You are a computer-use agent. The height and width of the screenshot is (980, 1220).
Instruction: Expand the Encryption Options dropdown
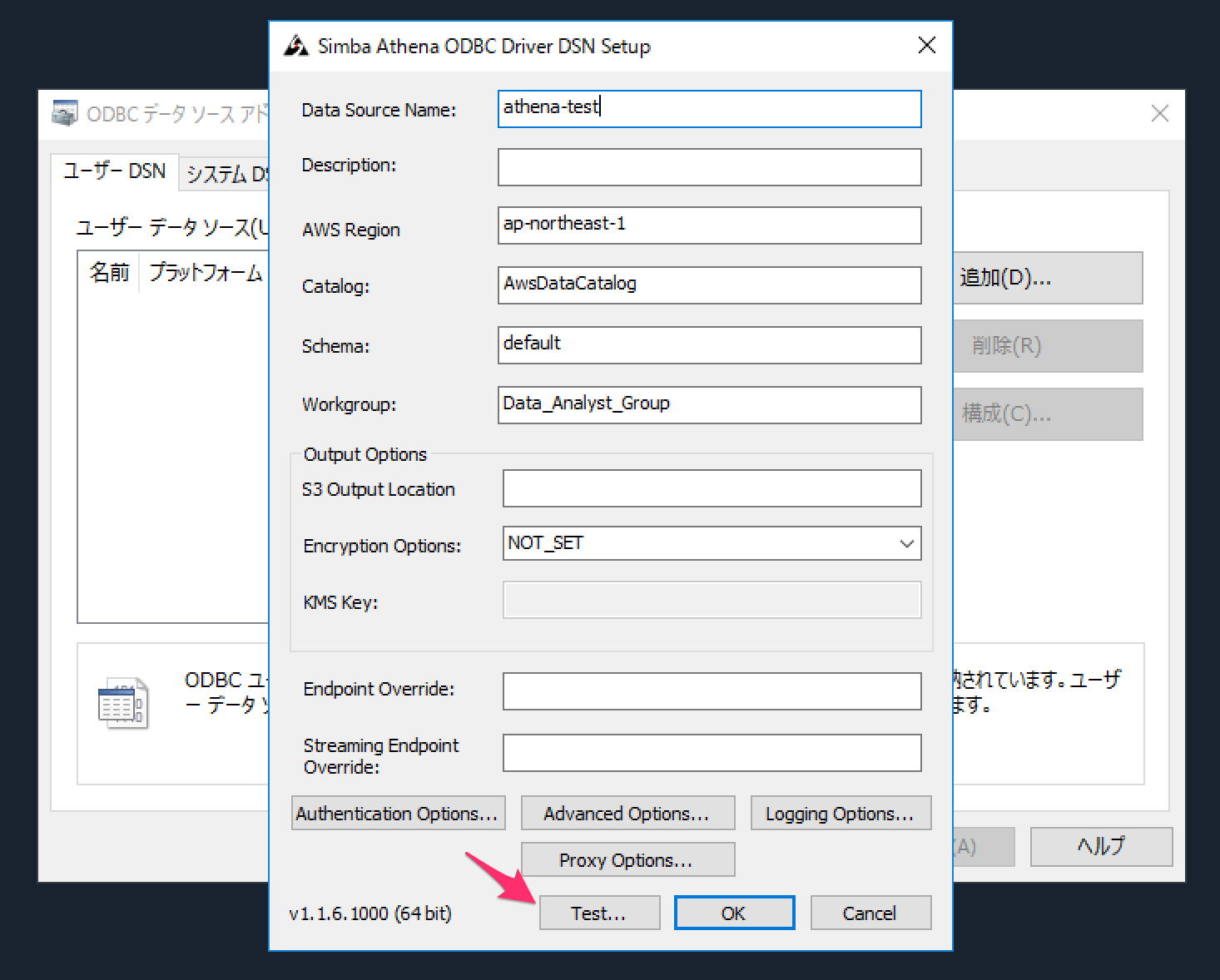pos(906,543)
